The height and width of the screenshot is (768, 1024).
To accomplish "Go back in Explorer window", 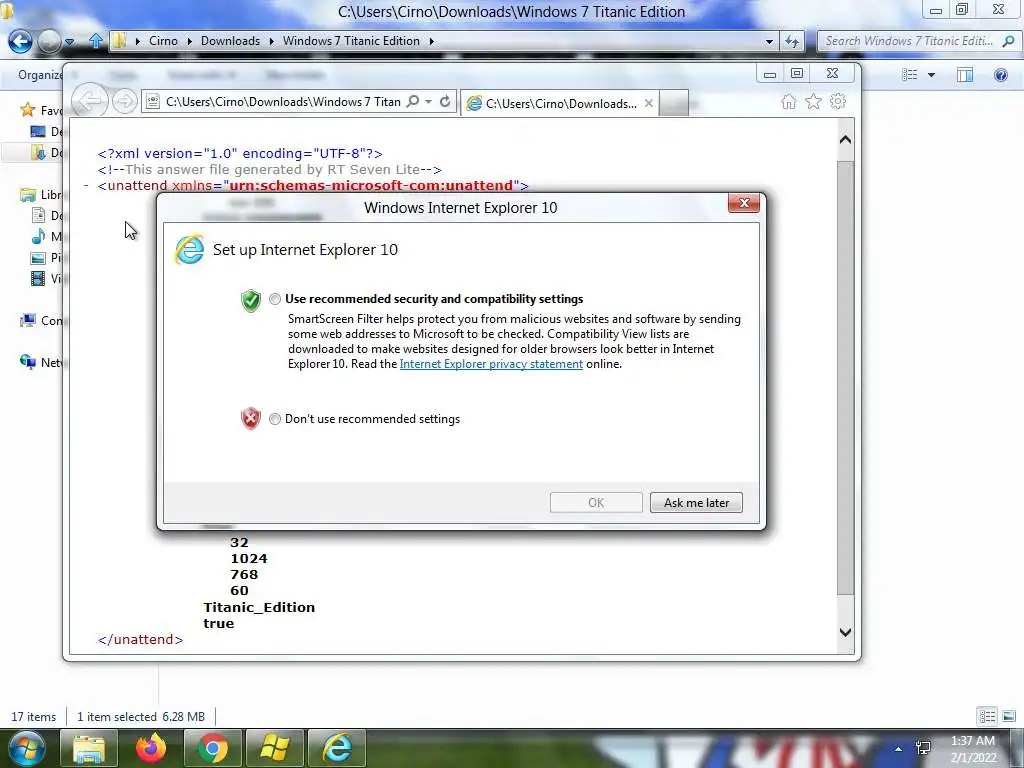I will point(20,41).
